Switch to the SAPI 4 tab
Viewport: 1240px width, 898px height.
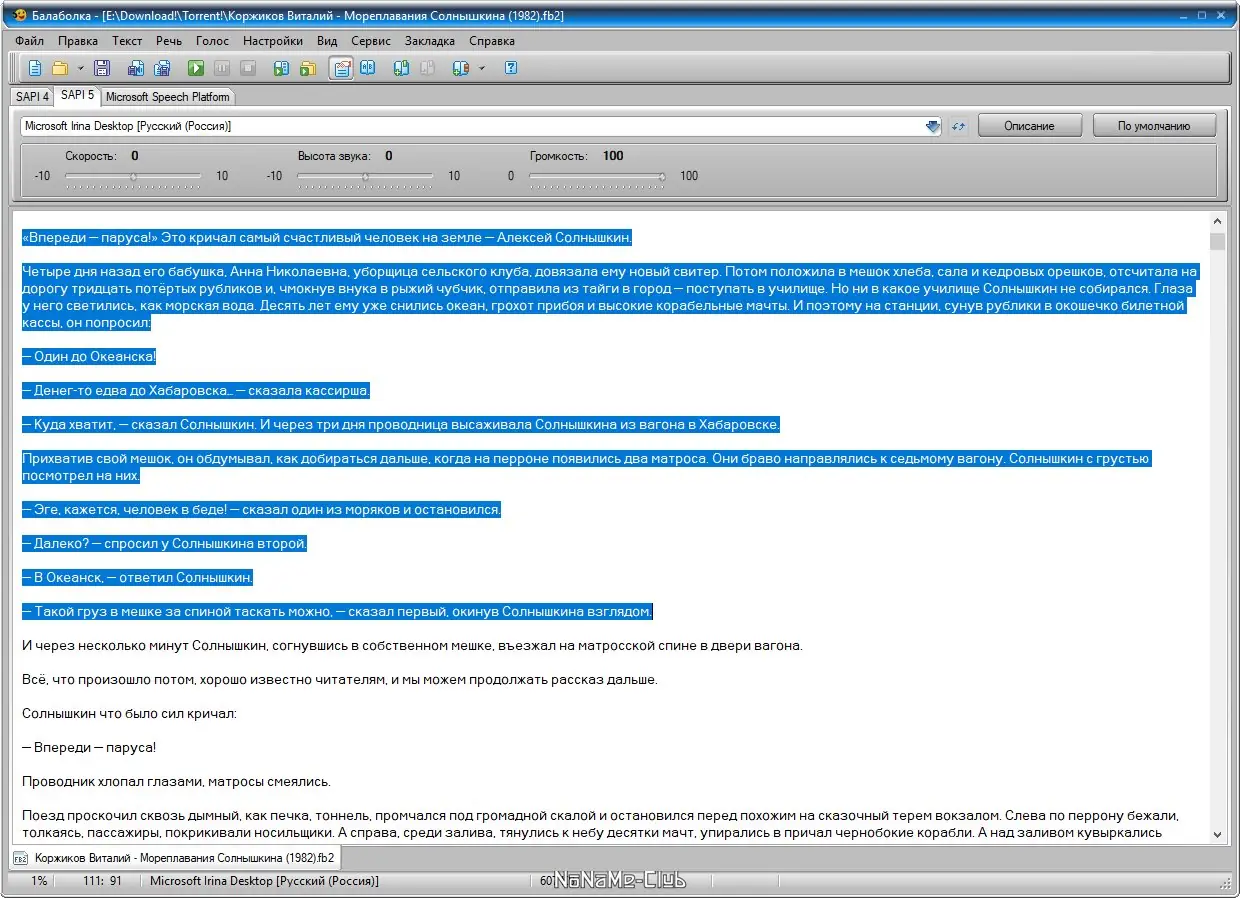(32, 97)
